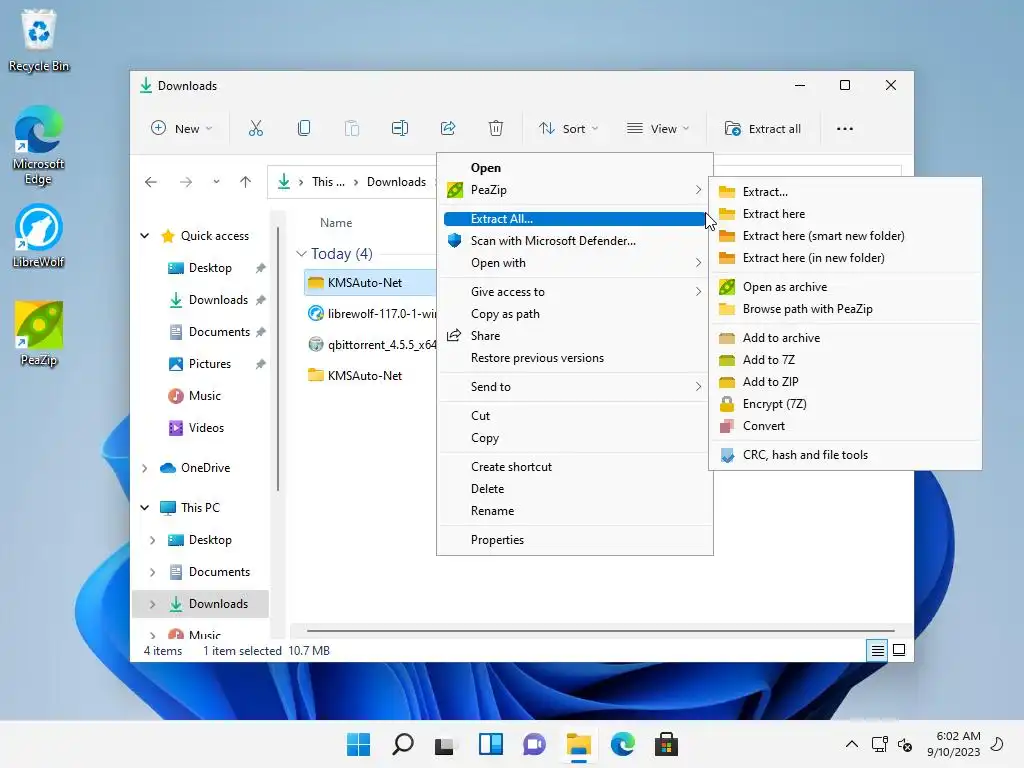Open the clock and date flyout
The width and height of the screenshot is (1024, 768).
click(x=953, y=744)
